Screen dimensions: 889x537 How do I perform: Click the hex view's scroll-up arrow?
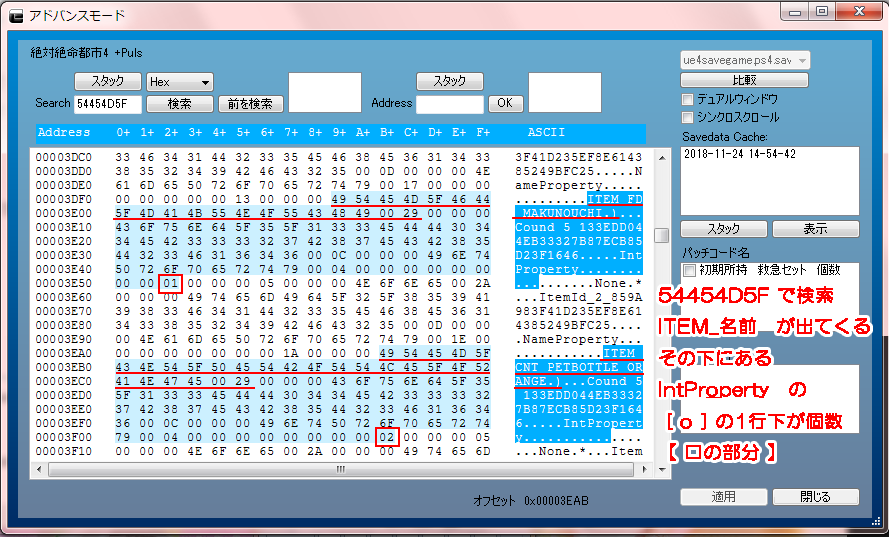point(661,156)
